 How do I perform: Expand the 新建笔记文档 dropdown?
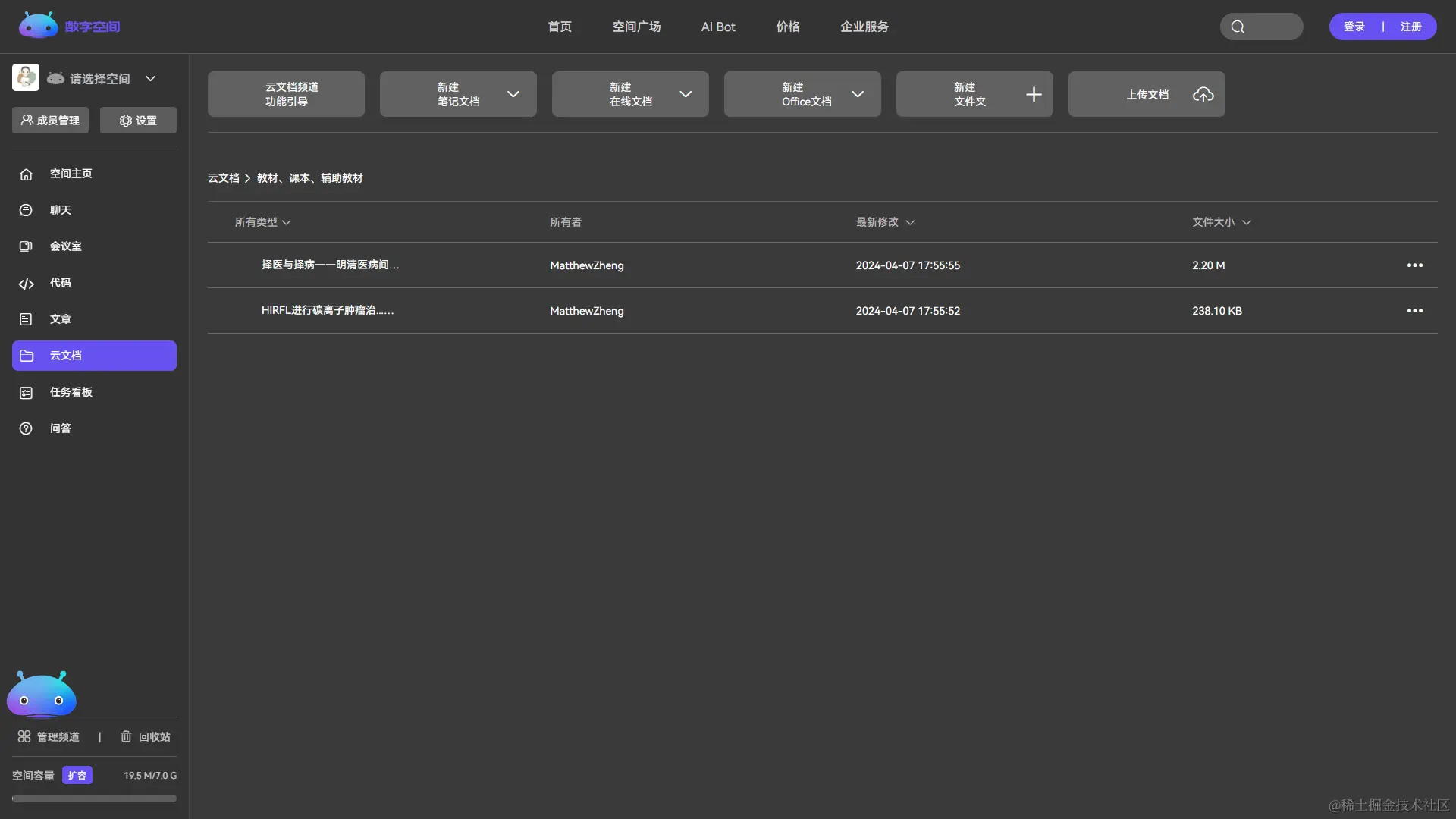pyautogui.click(x=513, y=94)
